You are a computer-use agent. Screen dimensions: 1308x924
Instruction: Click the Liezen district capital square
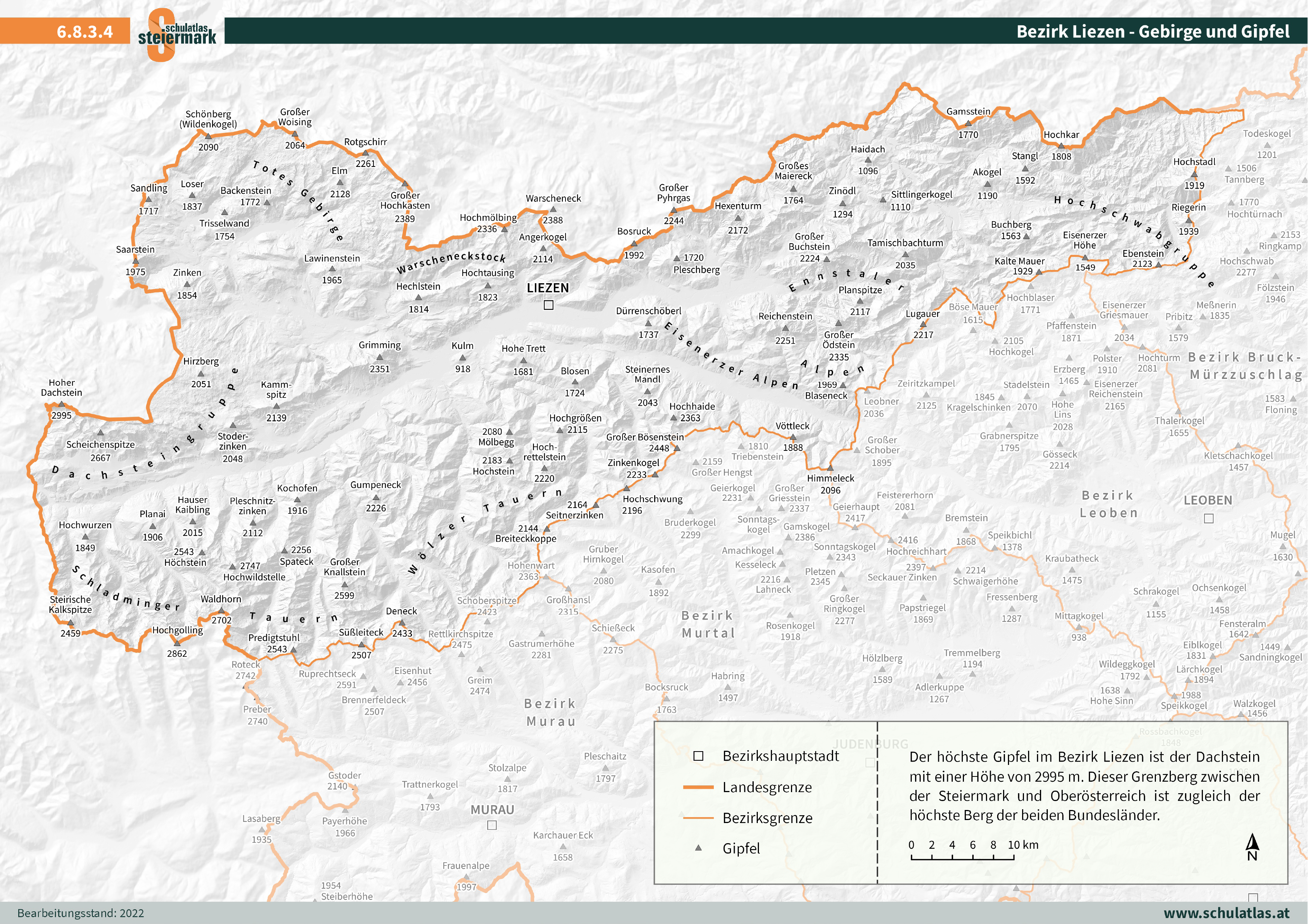[549, 305]
